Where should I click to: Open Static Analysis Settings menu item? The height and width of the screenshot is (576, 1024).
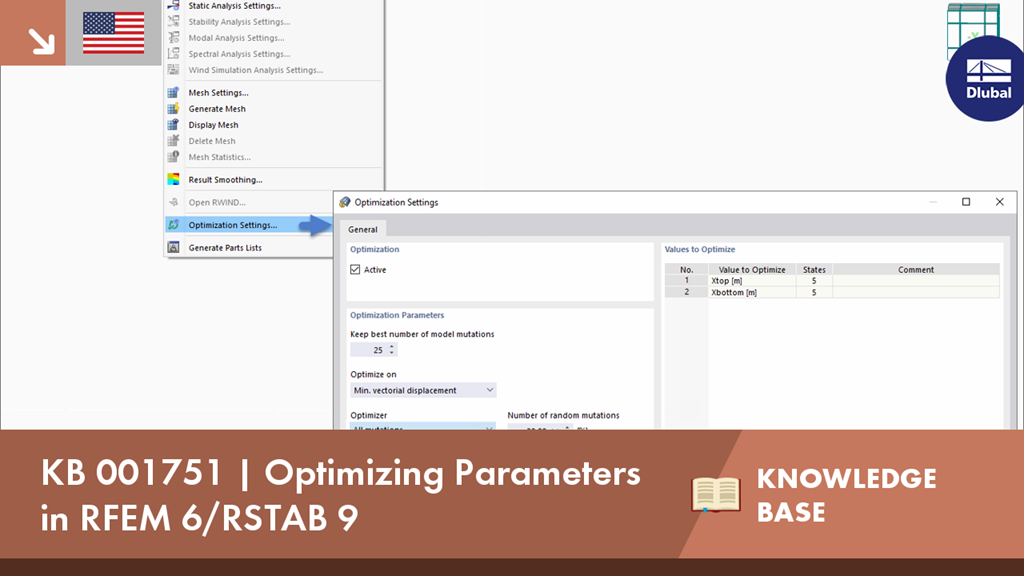tap(234, 6)
